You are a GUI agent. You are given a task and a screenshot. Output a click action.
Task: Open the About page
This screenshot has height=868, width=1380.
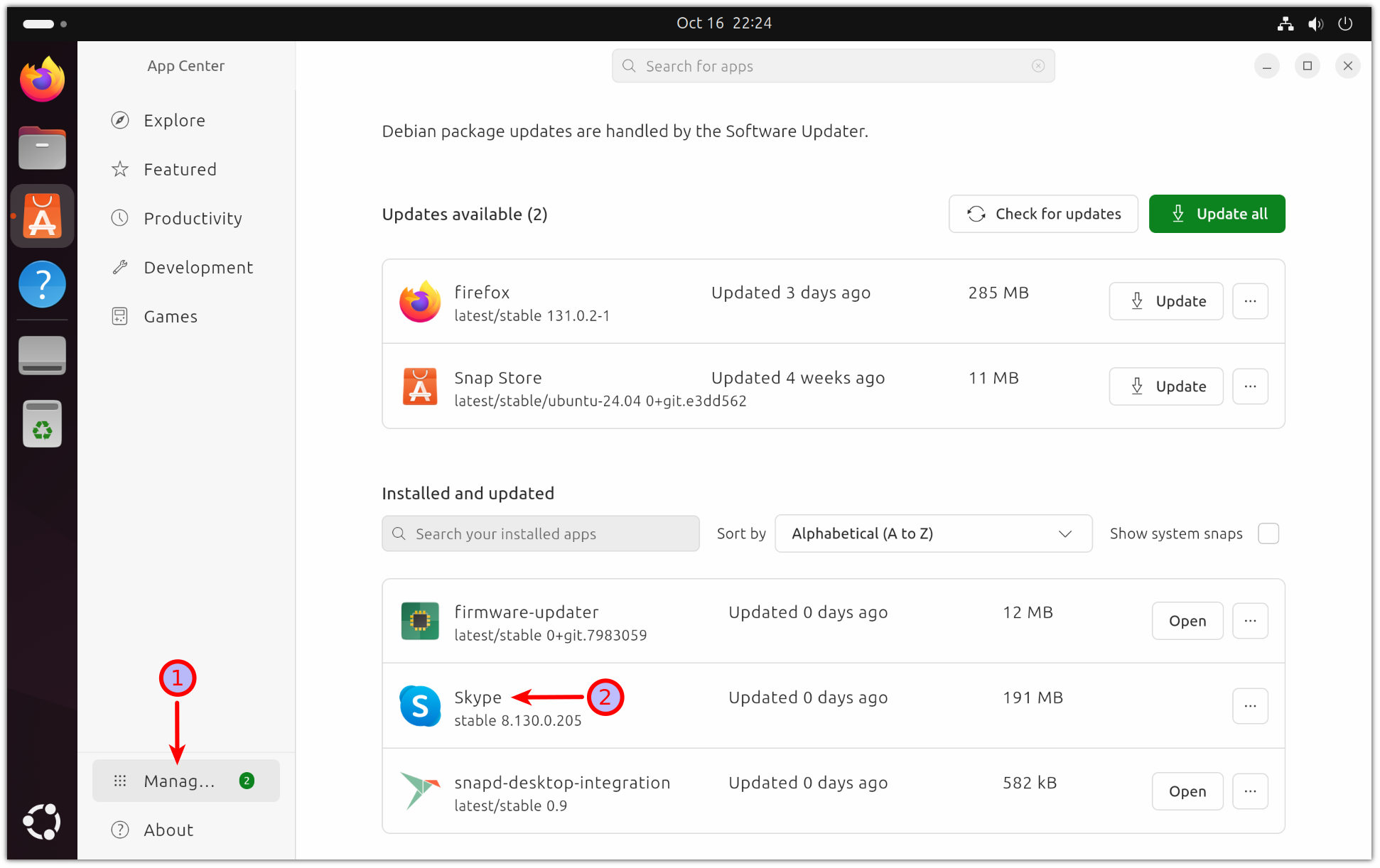[186, 830]
